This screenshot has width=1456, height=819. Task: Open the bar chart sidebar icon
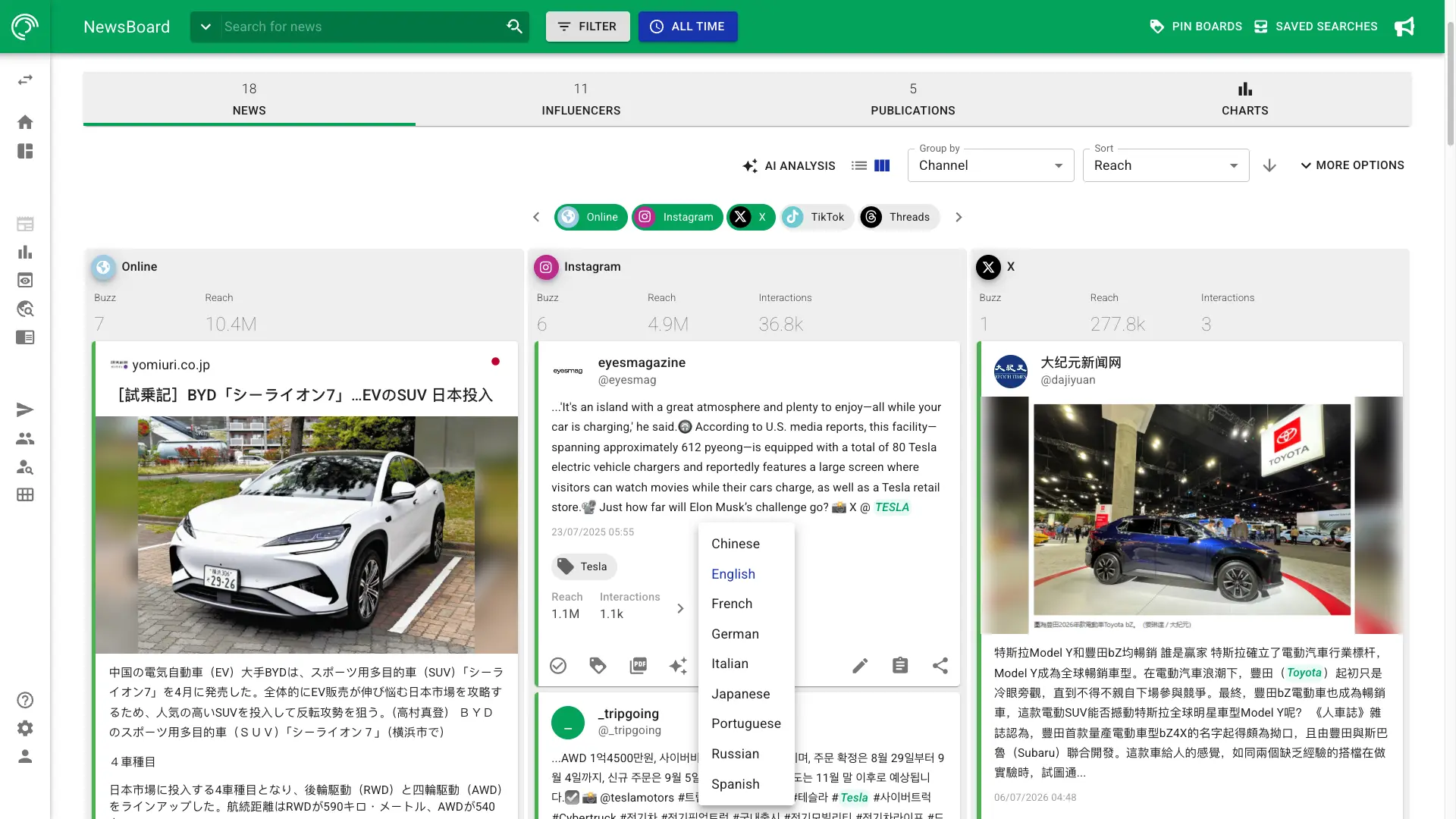(25, 252)
